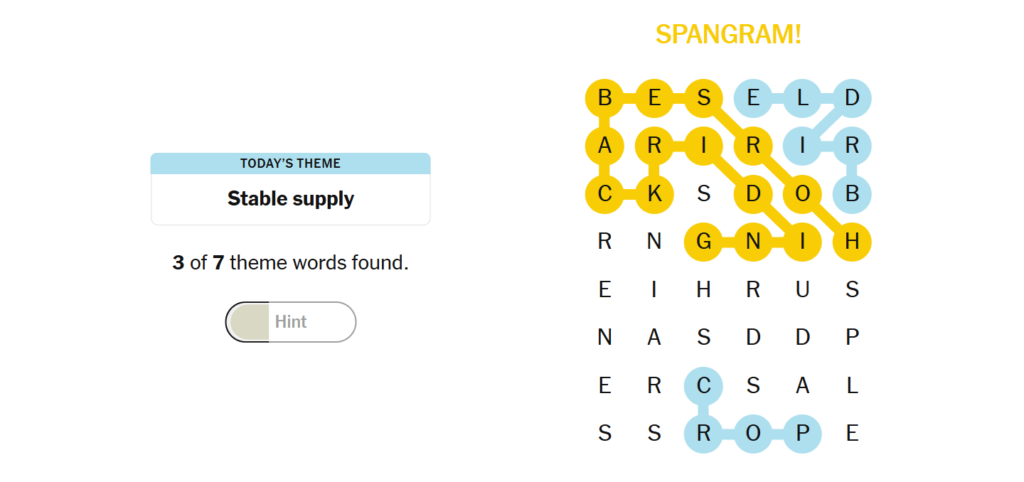Click the blue highlighted letter E

coord(753,99)
